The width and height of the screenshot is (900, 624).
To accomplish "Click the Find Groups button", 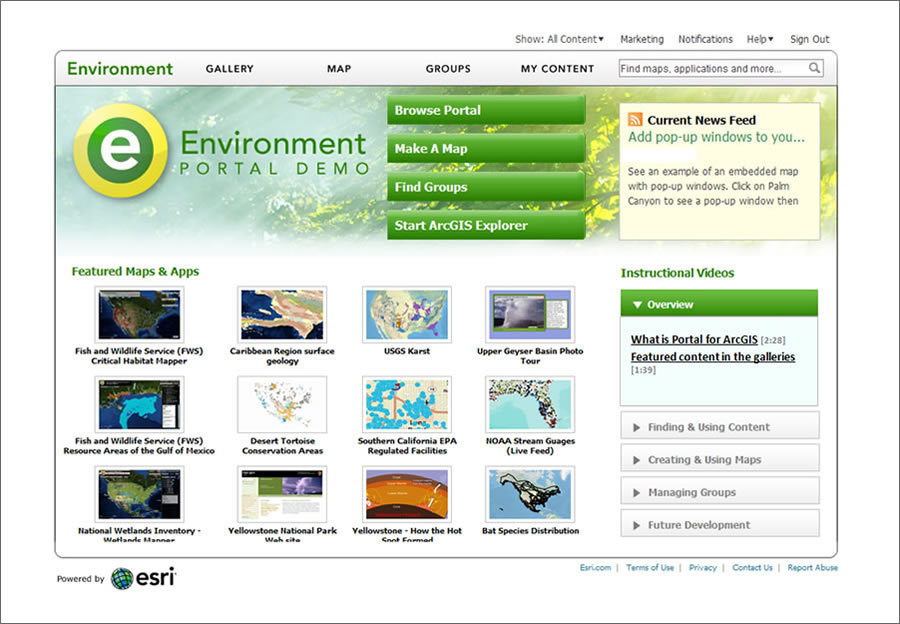I will (486, 187).
